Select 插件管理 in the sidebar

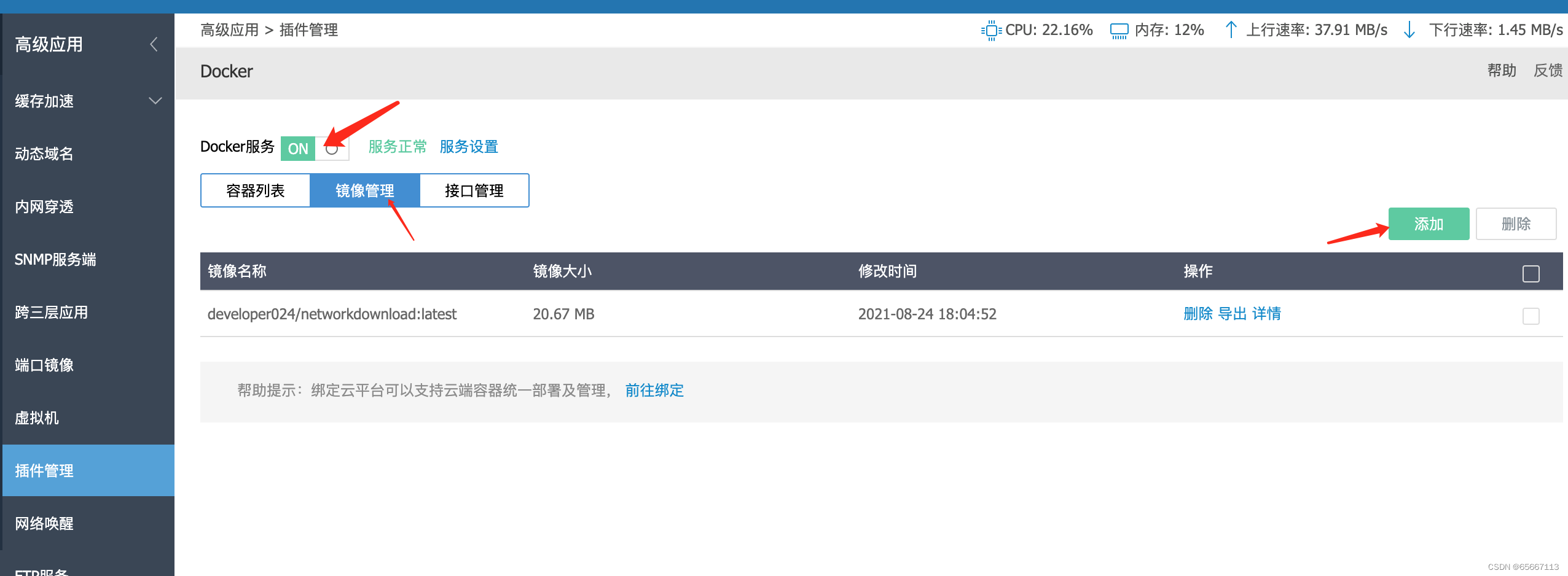[88, 470]
